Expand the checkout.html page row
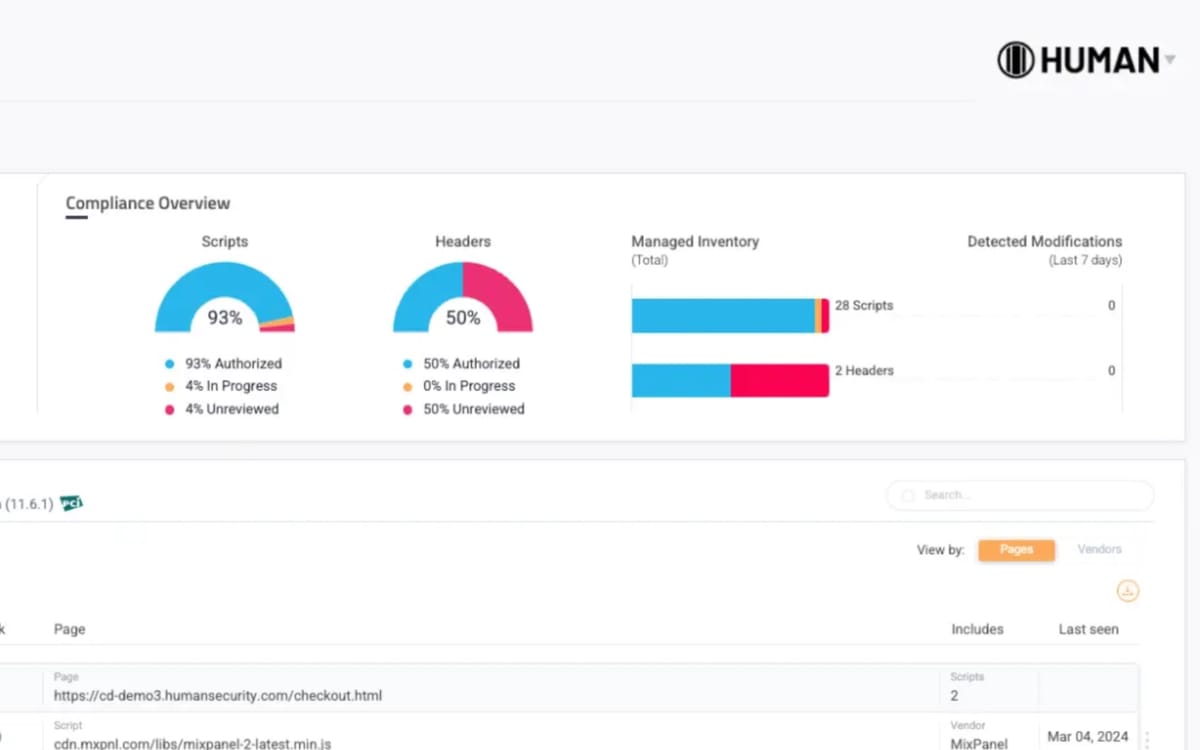Screen dimensions: 1200x750 [x=218, y=695]
